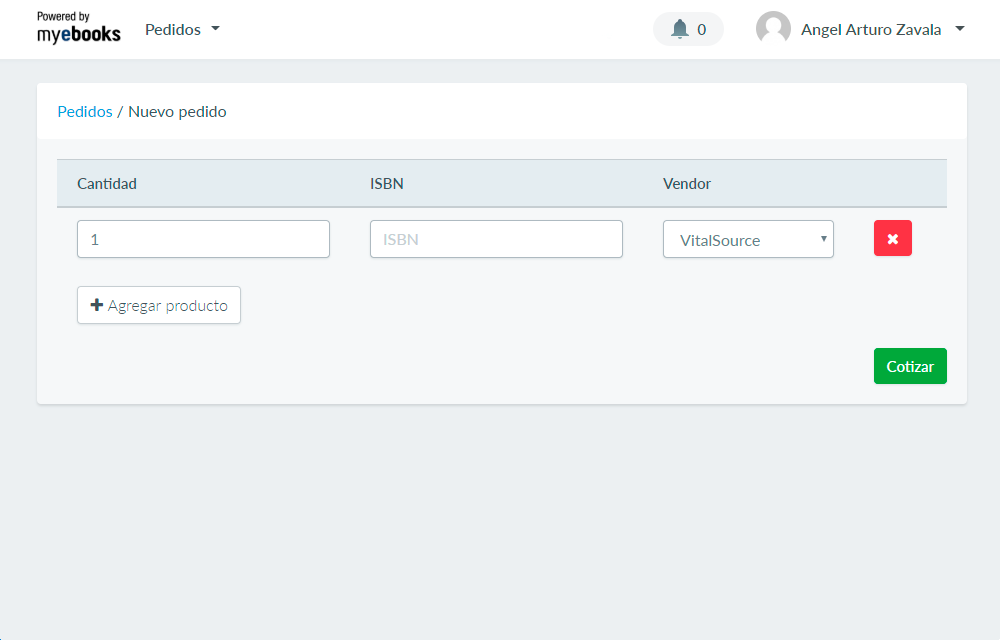
Task: Click the plus icon in Agregar producto
Action: (97, 305)
